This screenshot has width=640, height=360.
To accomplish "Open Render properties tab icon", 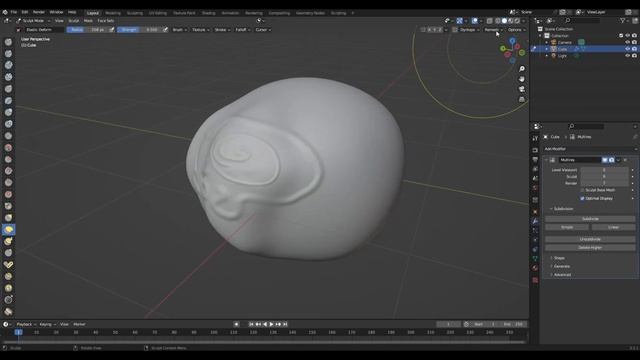I will [535, 150].
